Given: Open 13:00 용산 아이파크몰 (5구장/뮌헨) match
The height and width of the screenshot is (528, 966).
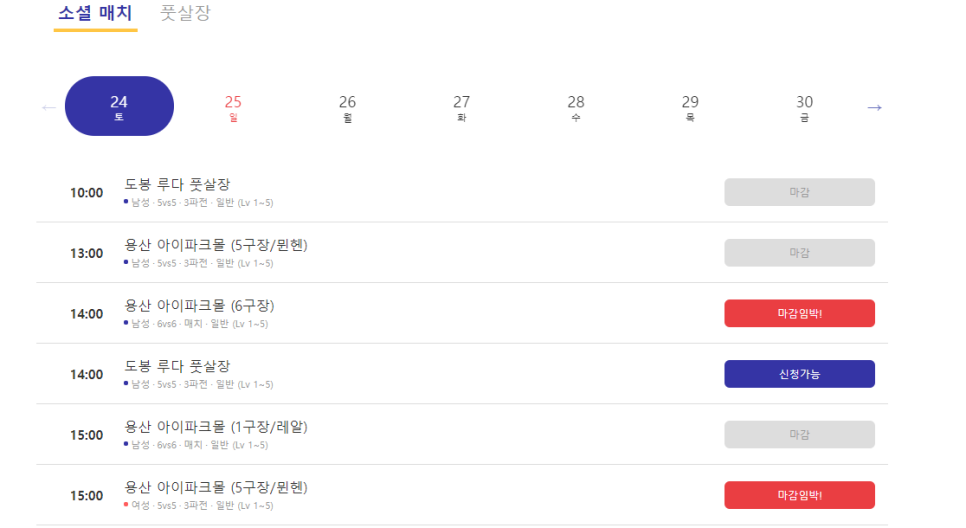Looking at the screenshot, I should 216,245.
